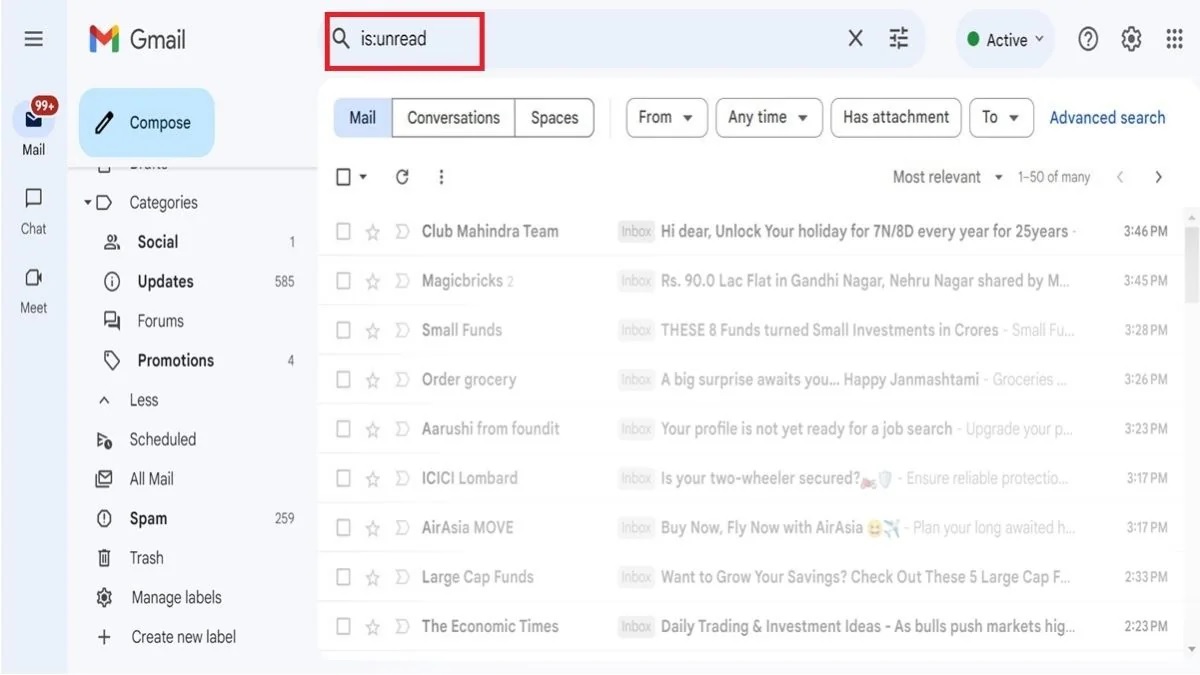
Task: Open the main menu hamburger icon
Action: (34, 39)
